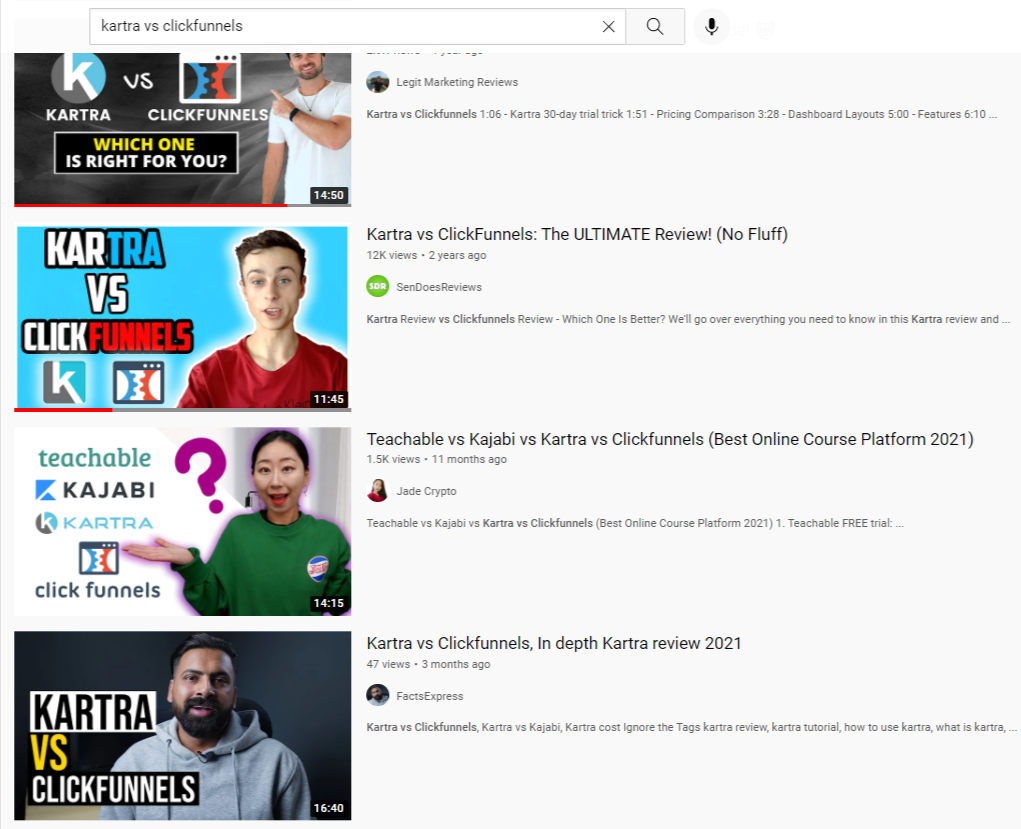Click the red watch progress bar under 11:45 video
The height and width of the screenshot is (829, 1021).
(63, 410)
